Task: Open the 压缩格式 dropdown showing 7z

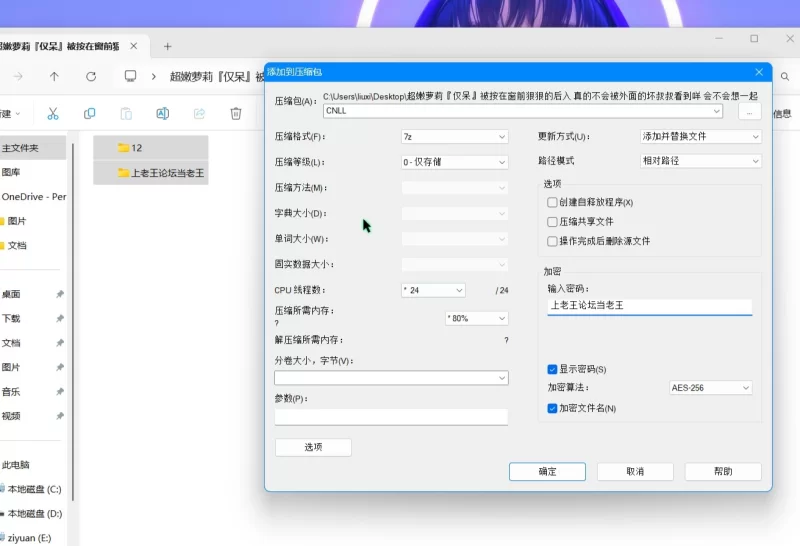Action: (x=455, y=137)
